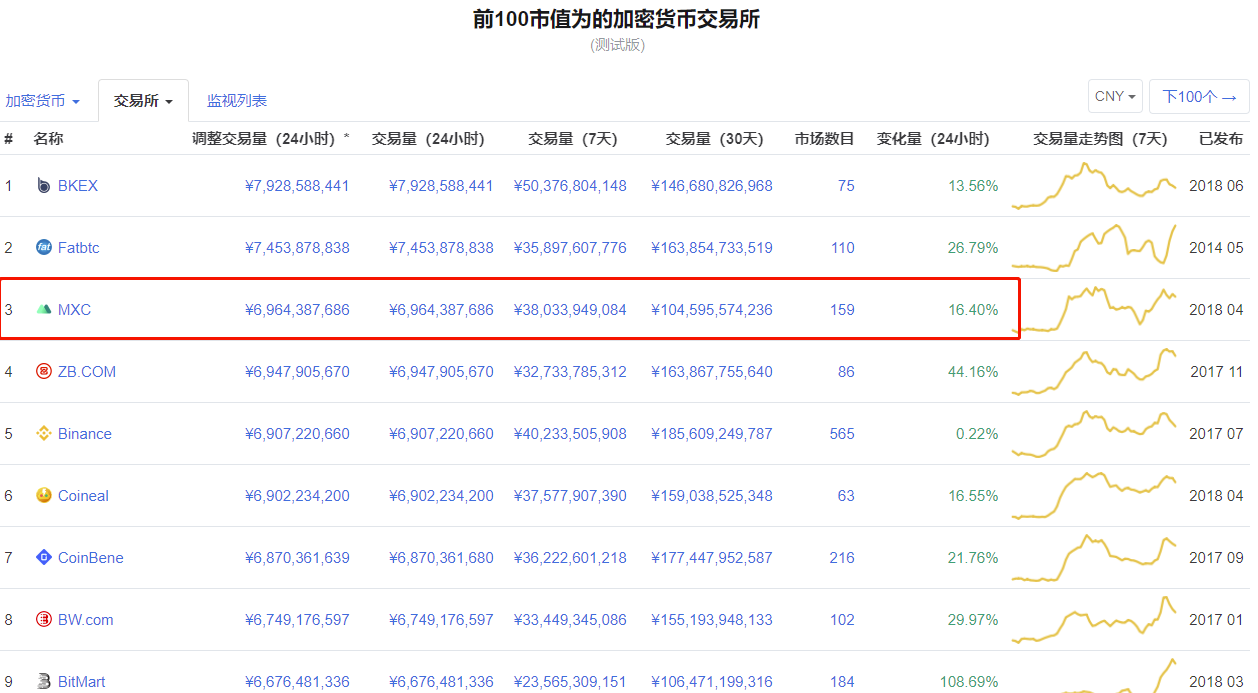Viewport: 1258px width, 693px height.
Task: Open the BW.com exchange link
Action: (x=86, y=620)
